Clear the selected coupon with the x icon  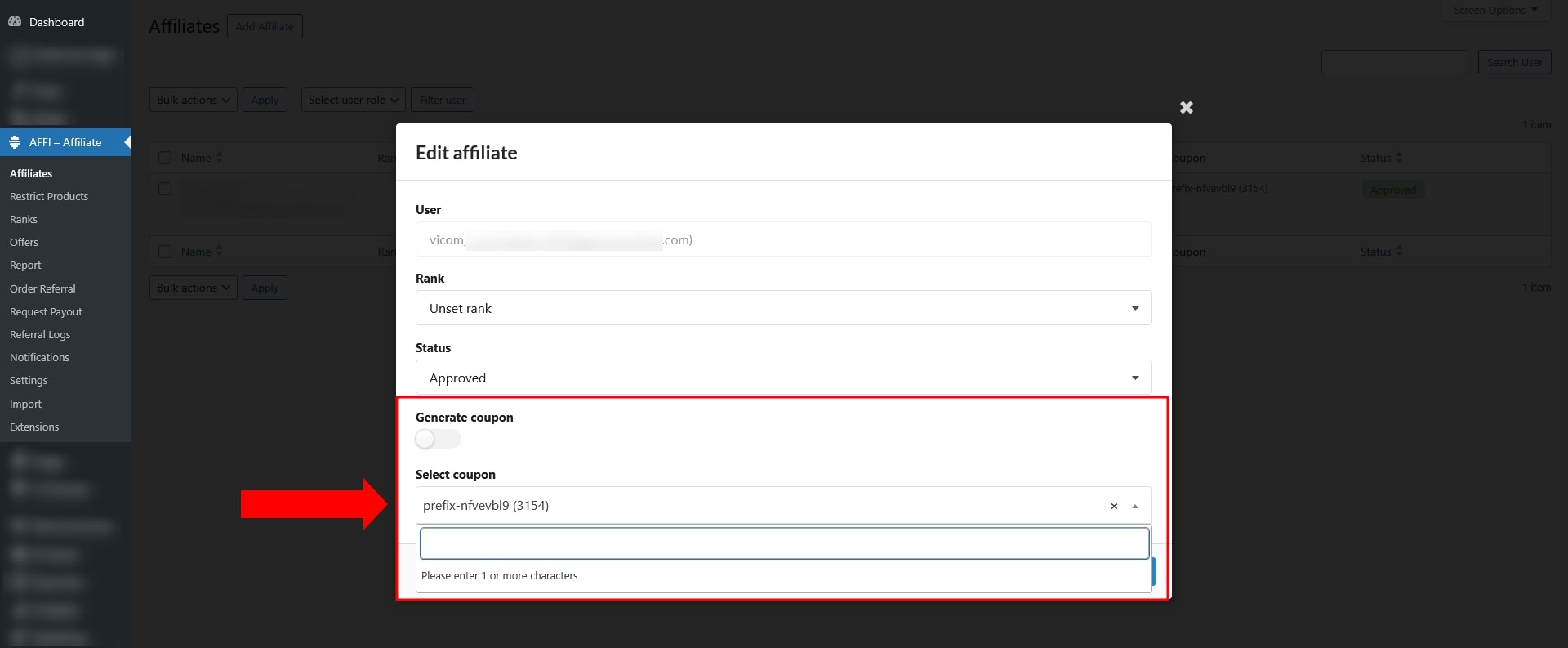pyautogui.click(x=1113, y=507)
